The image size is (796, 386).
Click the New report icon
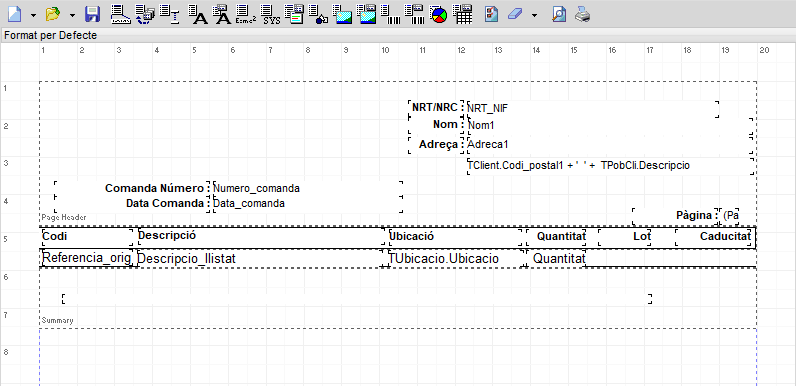(x=15, y=14)
